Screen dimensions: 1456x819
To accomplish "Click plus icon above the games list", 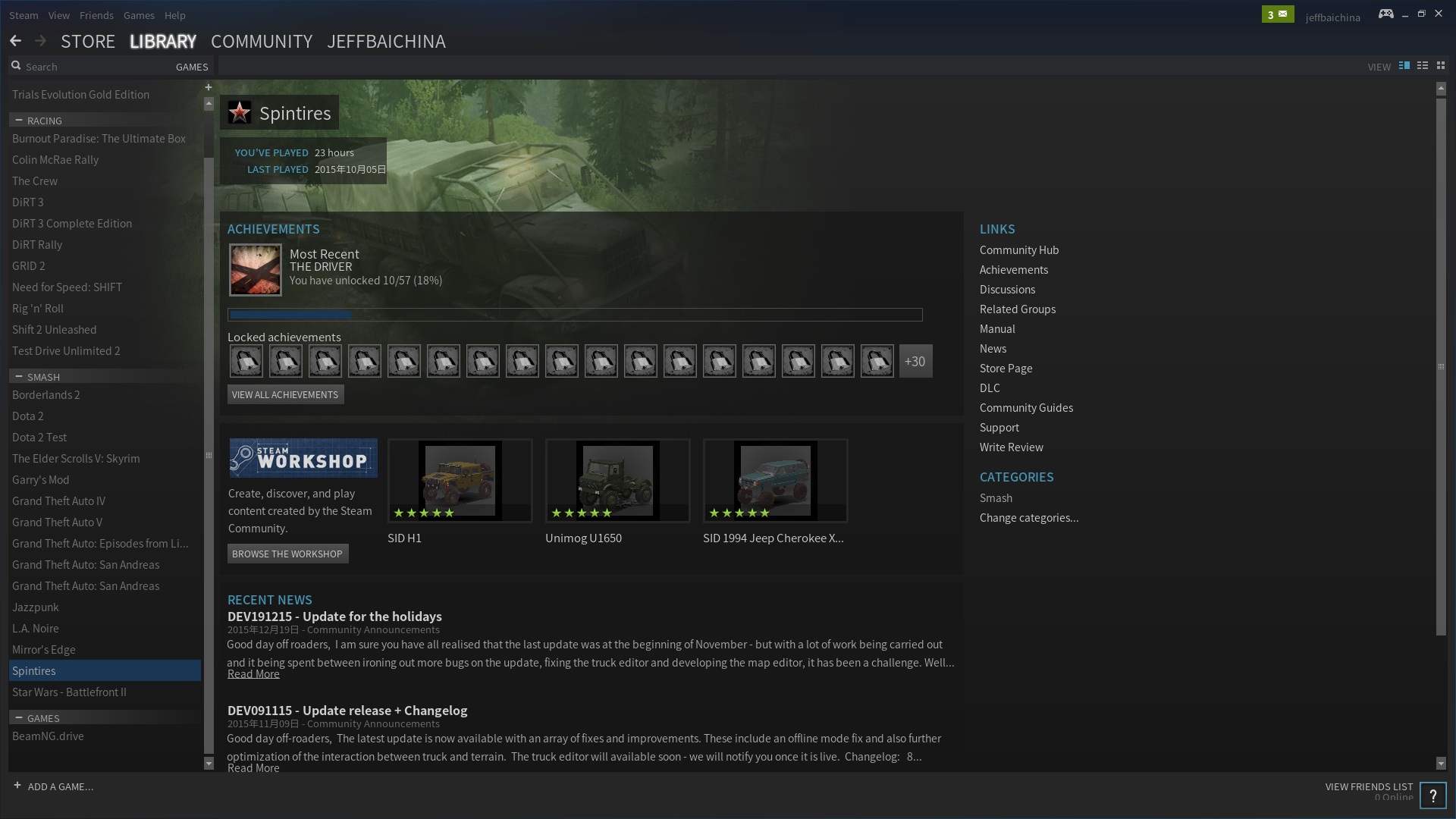I will 209,87.
